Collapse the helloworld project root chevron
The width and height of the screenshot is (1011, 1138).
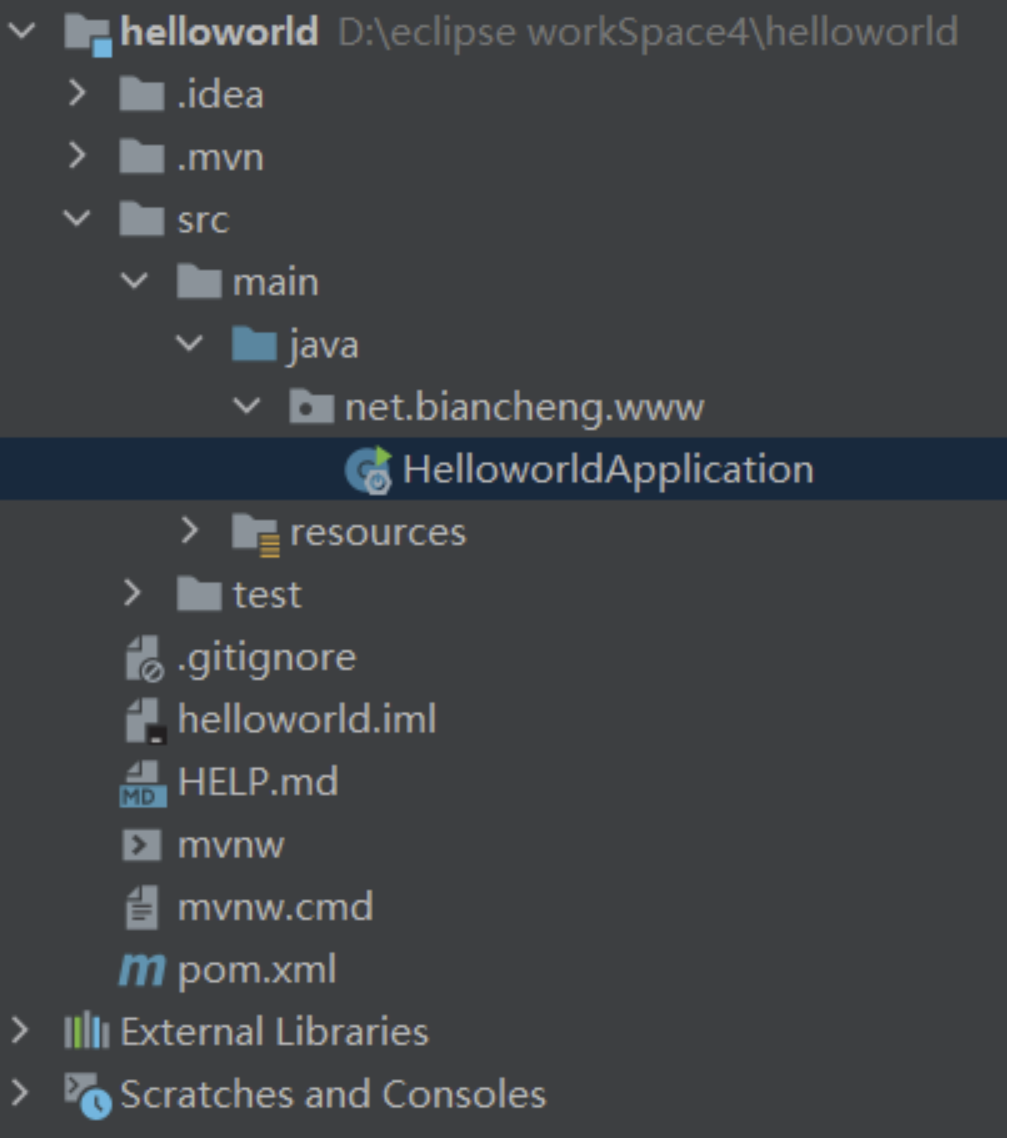(22, 31)
